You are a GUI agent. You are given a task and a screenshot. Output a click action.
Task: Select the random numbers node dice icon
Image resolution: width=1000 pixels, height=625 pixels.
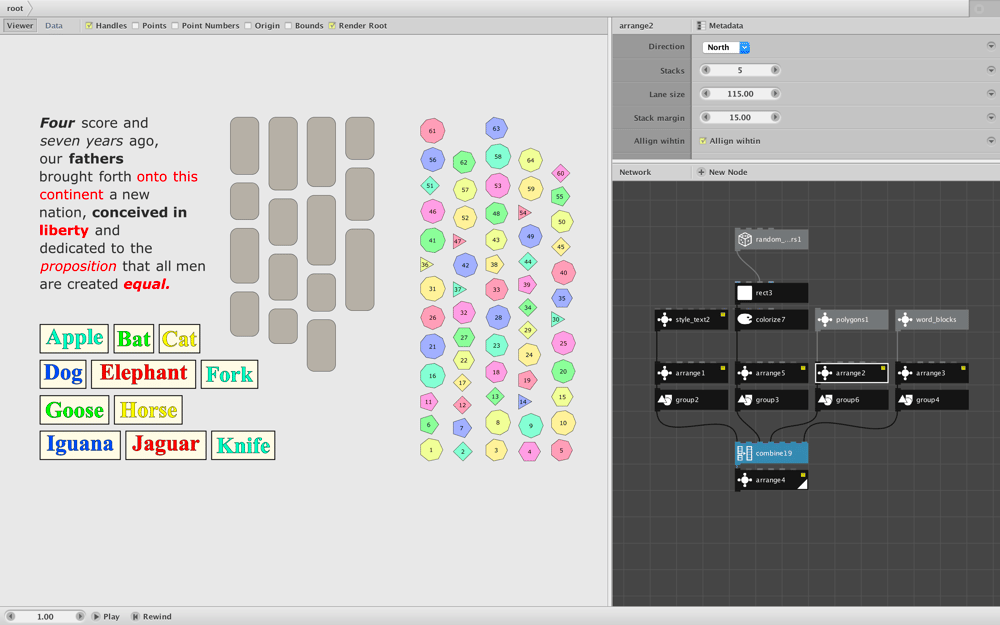[x=744, y=239]
